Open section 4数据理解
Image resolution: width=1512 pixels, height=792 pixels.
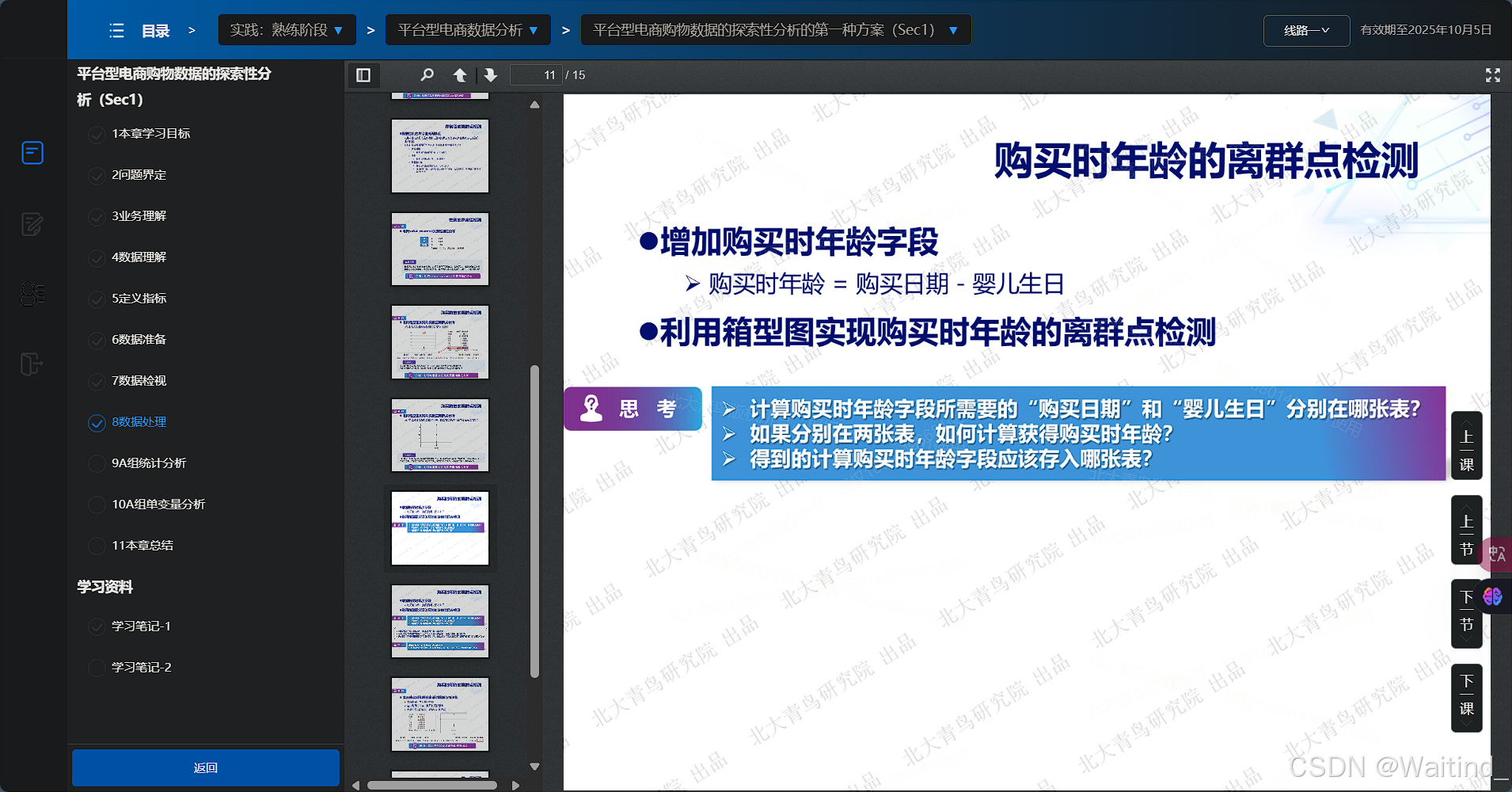click(x=139, y=257)
